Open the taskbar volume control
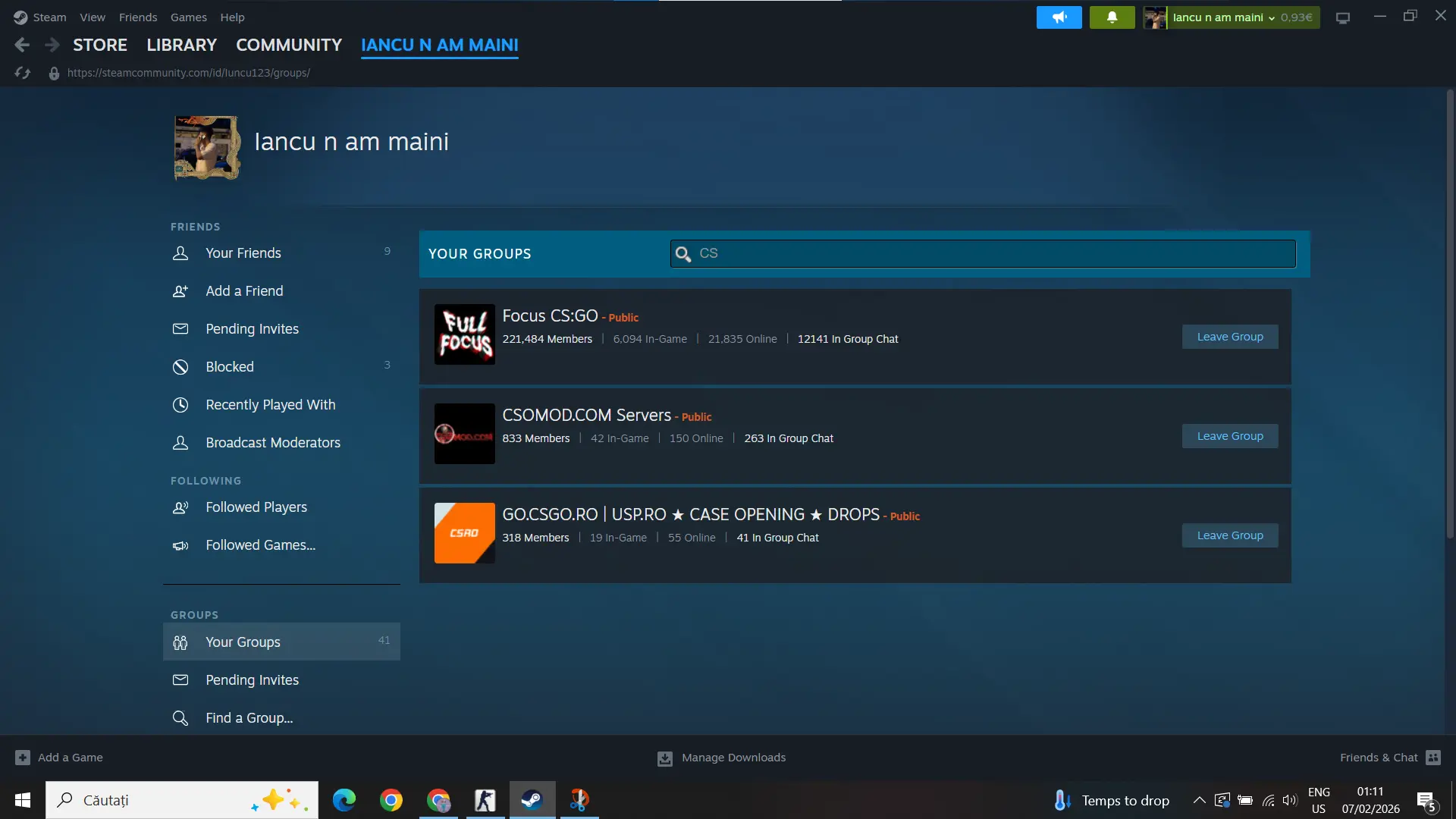Image resolution: width=1456 pixels, height=819 pixels. click(1290, 800)
